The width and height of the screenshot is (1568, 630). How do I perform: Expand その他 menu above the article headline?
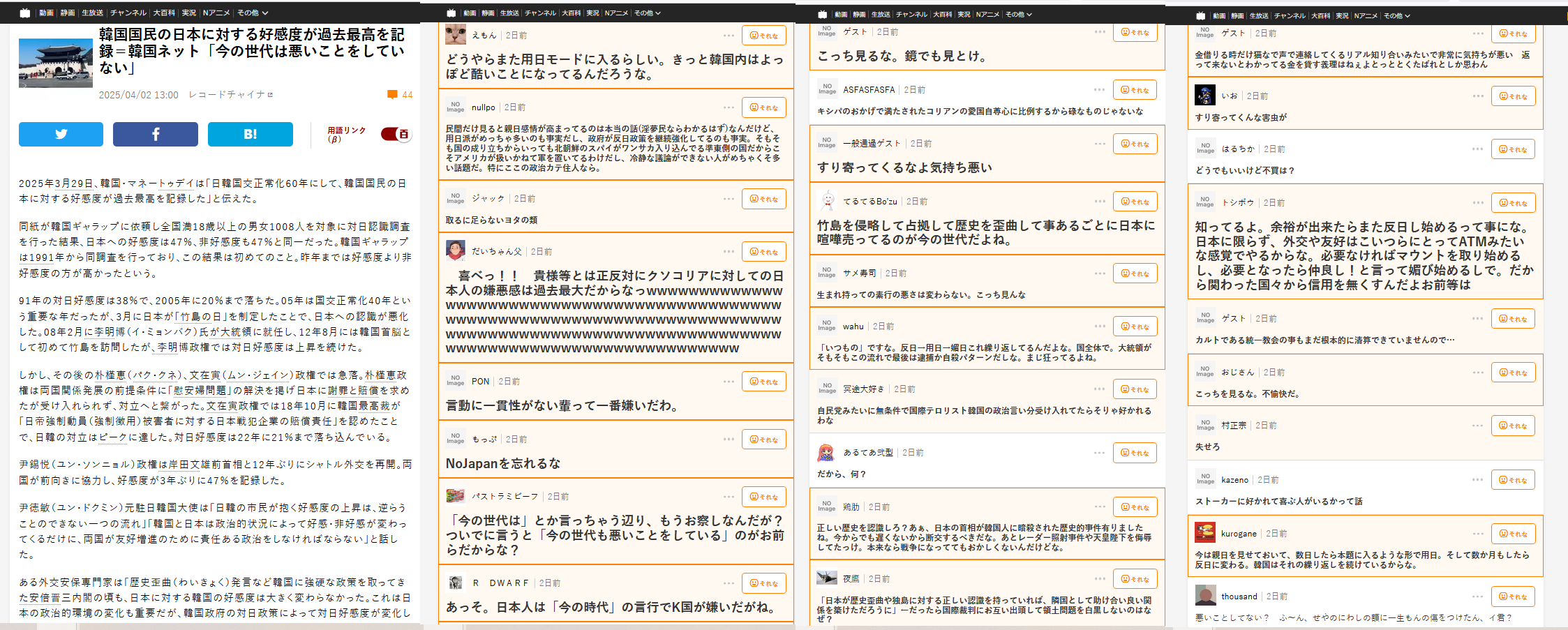tap(252, 13)
